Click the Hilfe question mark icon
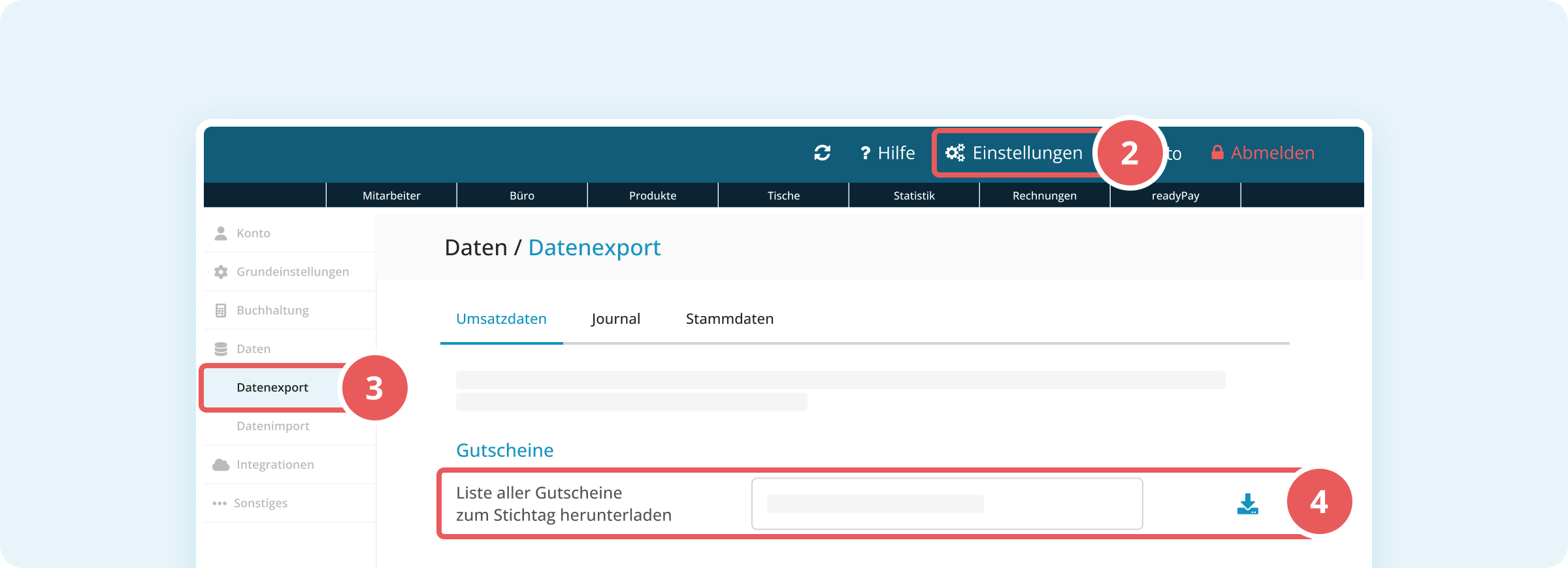Screen dimensions: 1568x568 (x=866, y=153)
